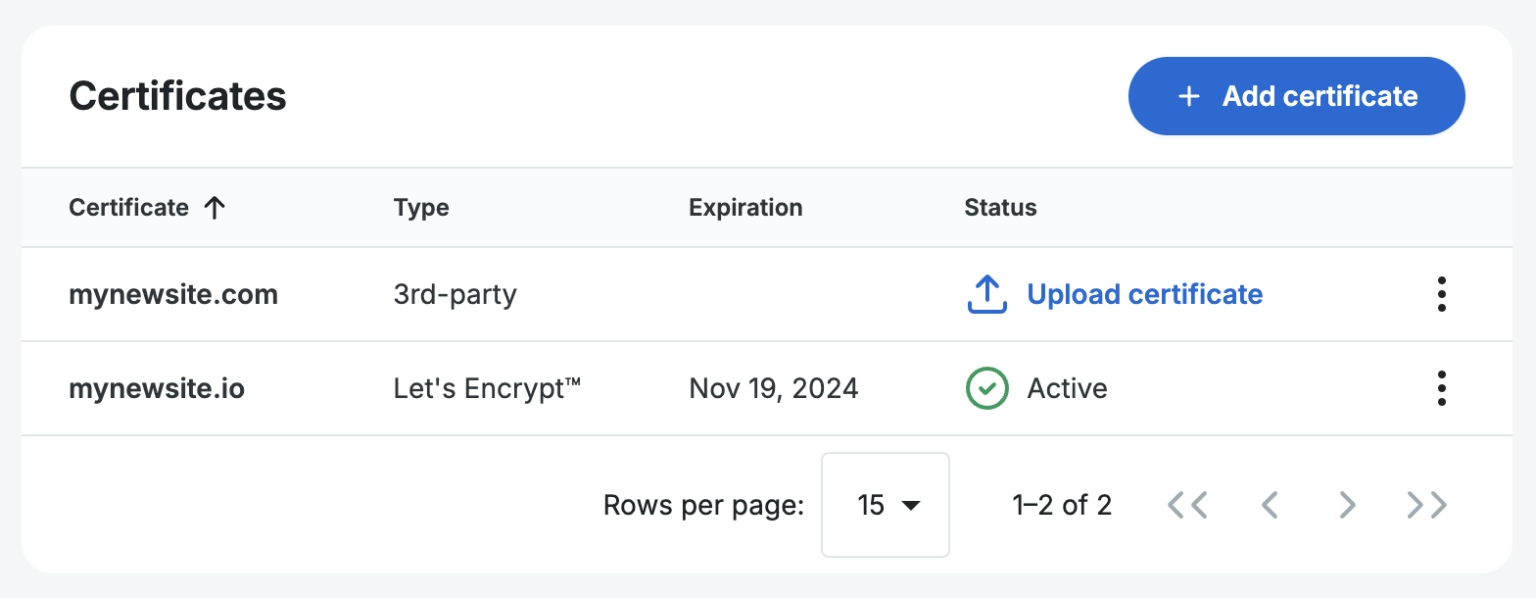Screen dimensions: 1536x598
Task: Click the Nov 19, 2024 expiration date
Action: point(773,388)
